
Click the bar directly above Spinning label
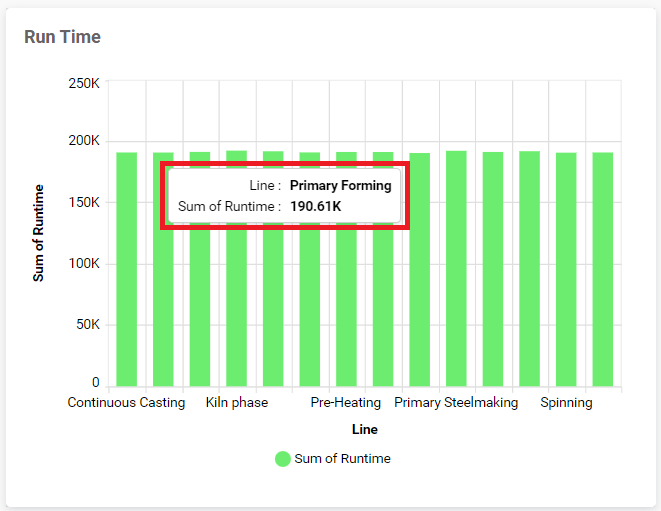(566, 269)
